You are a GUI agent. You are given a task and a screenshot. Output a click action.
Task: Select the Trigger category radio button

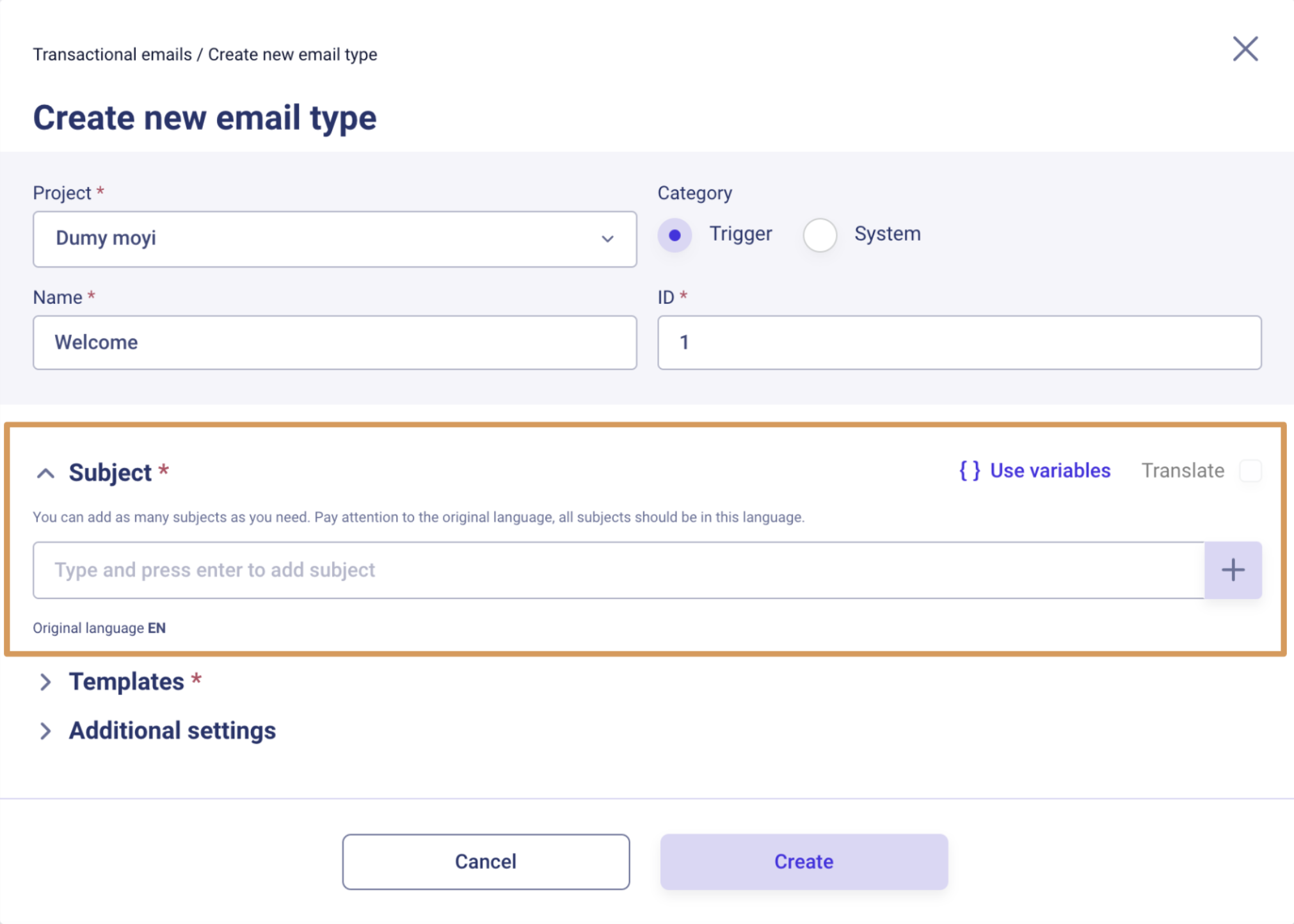coord(675,235)
